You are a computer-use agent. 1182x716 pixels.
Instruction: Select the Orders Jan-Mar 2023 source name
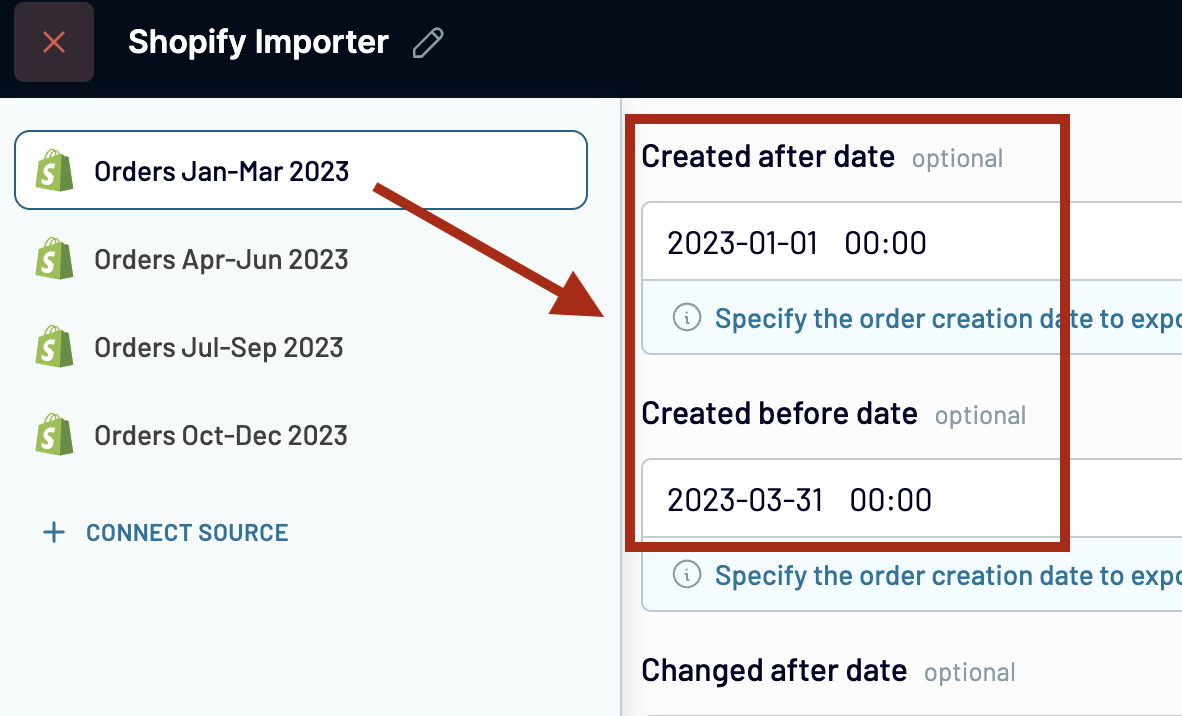[221, 171]
